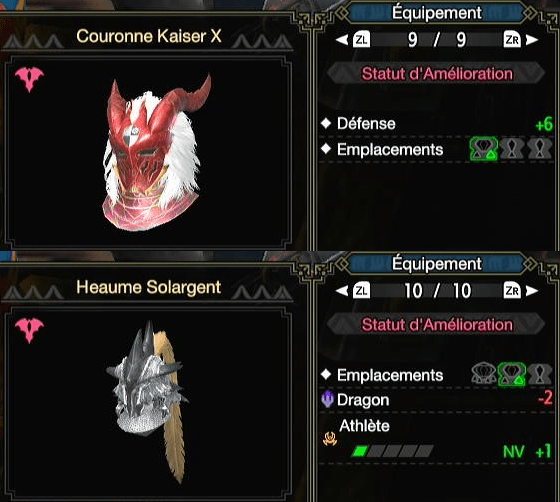Click the red Couronne Kaiser X helmet preview
Viewport: 560px width, 502px height.
(156, 152)
